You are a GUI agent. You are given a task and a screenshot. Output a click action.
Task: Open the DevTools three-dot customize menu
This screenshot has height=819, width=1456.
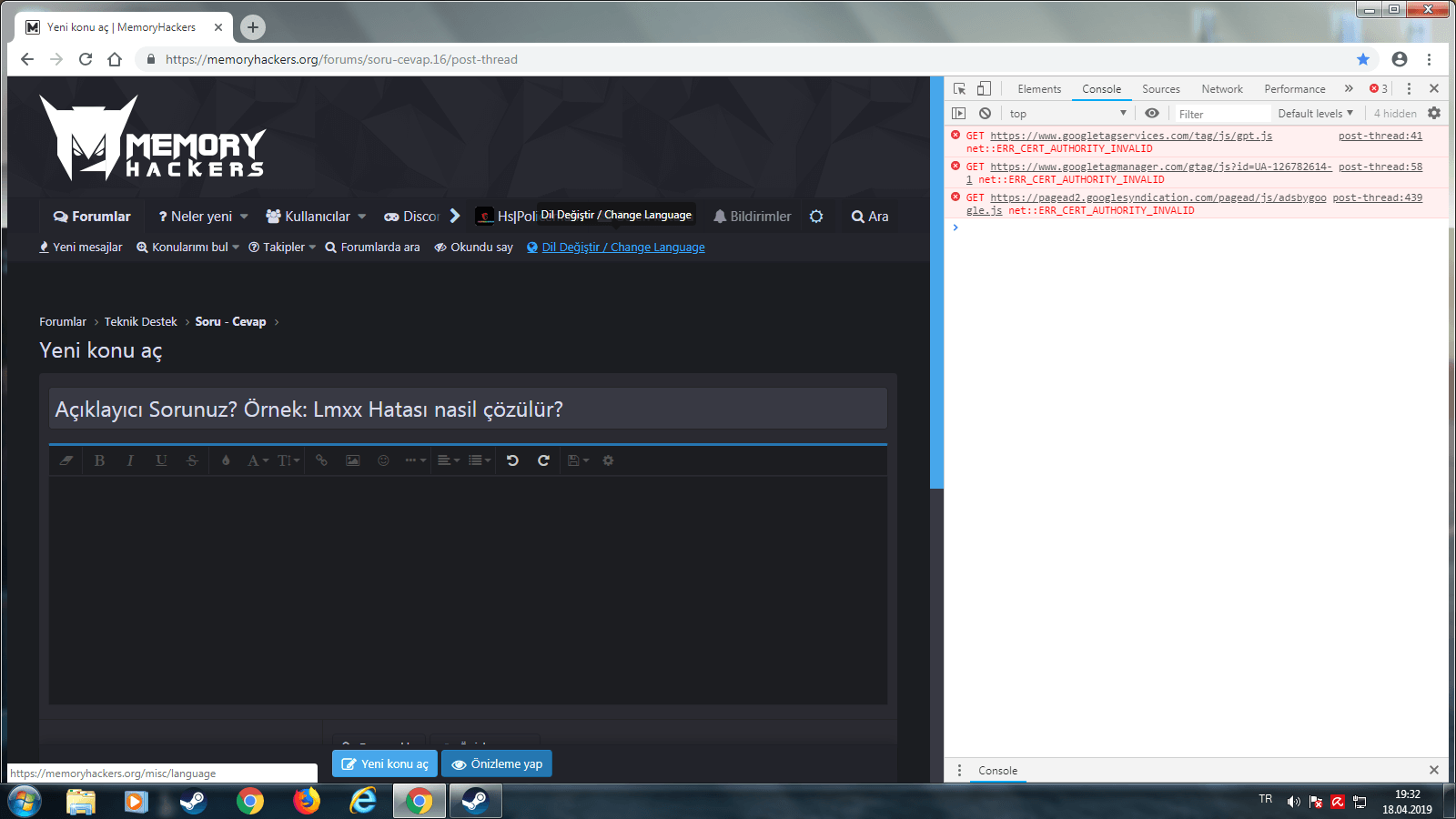1409,89
